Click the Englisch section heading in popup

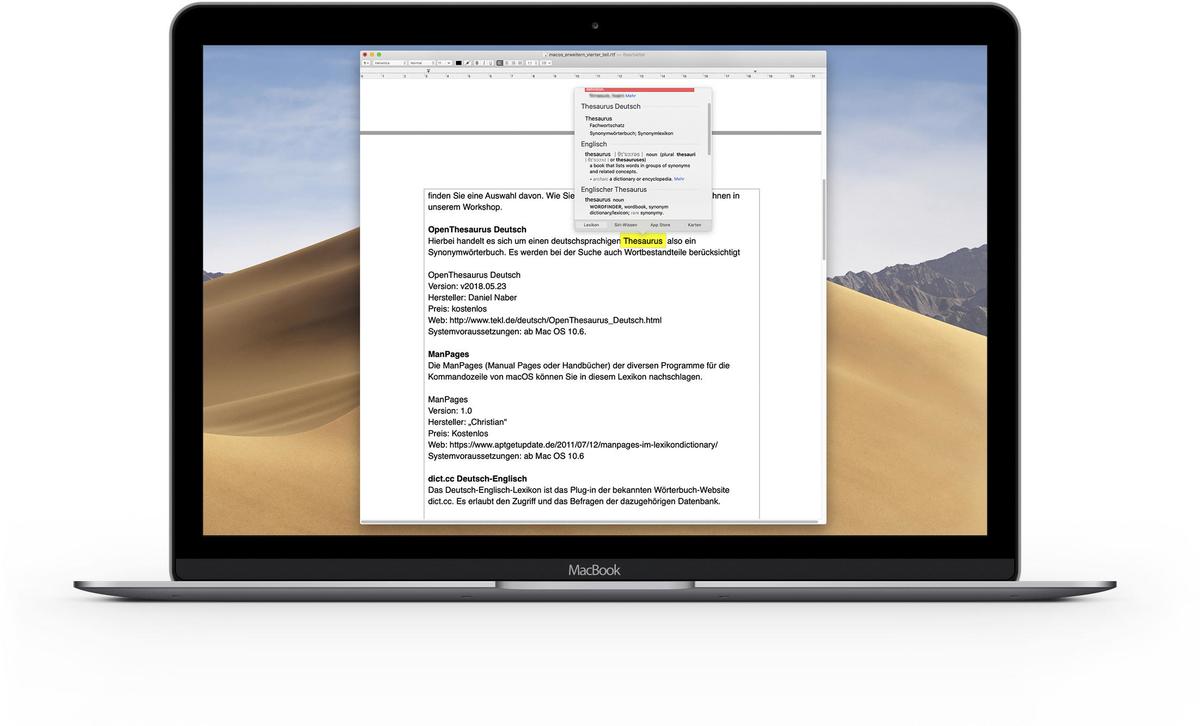pos(594,144)
